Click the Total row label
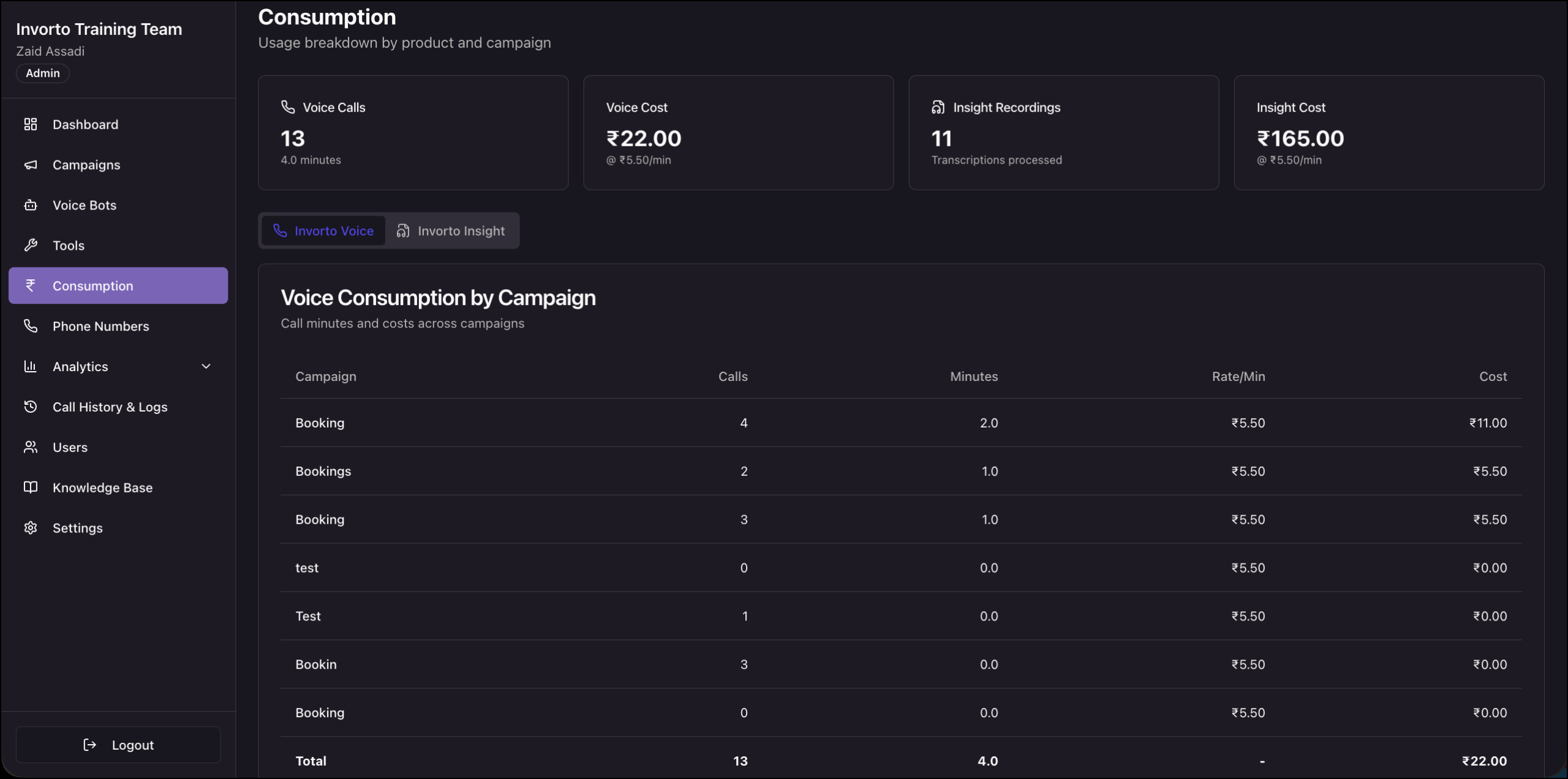Image resolution: width=1568 pixels, height=779 pixels. (311, 761)
